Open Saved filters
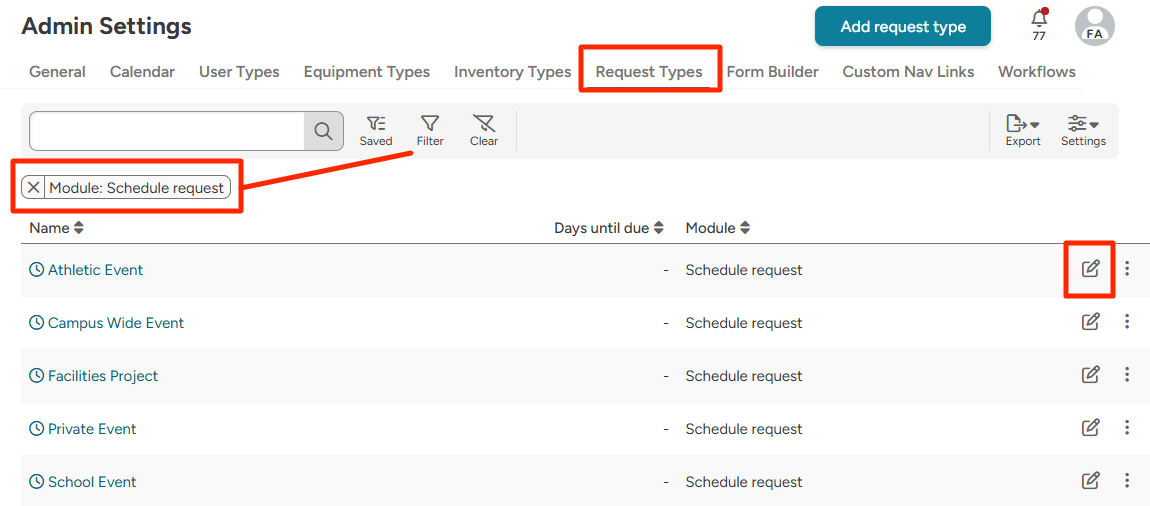 click(376, 130)
